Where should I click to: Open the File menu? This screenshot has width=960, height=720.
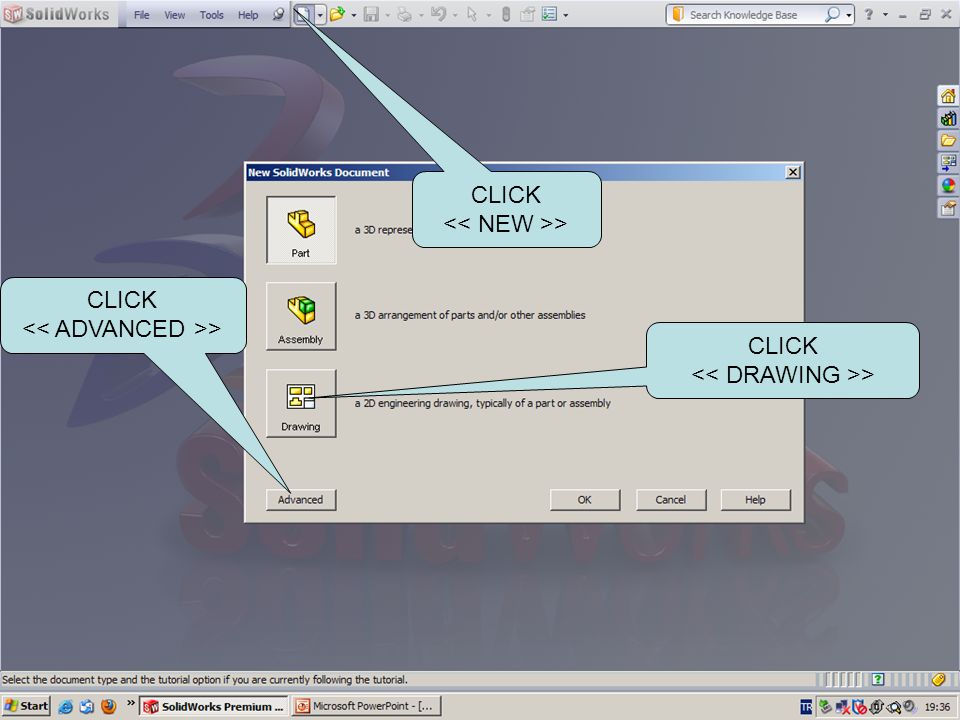[141, 15]
